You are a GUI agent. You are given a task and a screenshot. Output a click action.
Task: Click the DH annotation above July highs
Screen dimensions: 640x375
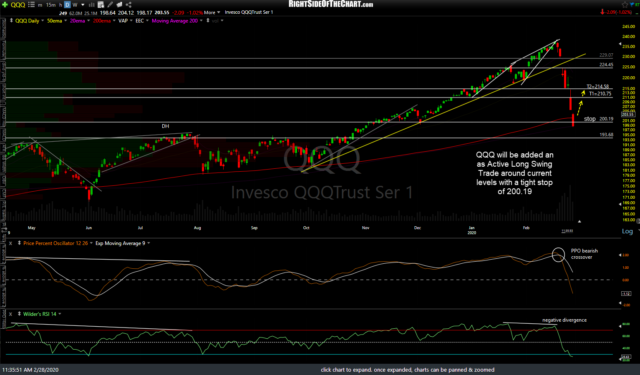pos(165,126)
